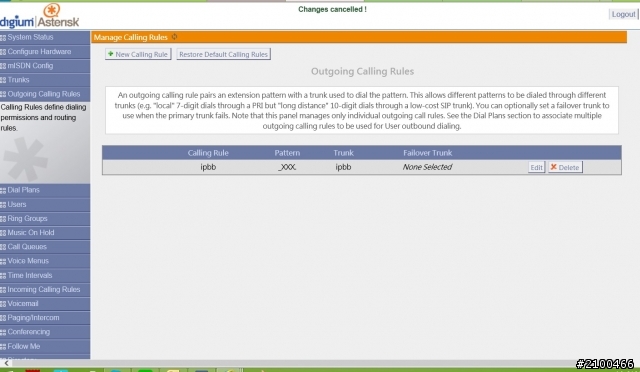The width and height of the screenshot is (640, 372).
Task: Select 'None Selected' failover trunk cell
Action: (x=427, y=167)
